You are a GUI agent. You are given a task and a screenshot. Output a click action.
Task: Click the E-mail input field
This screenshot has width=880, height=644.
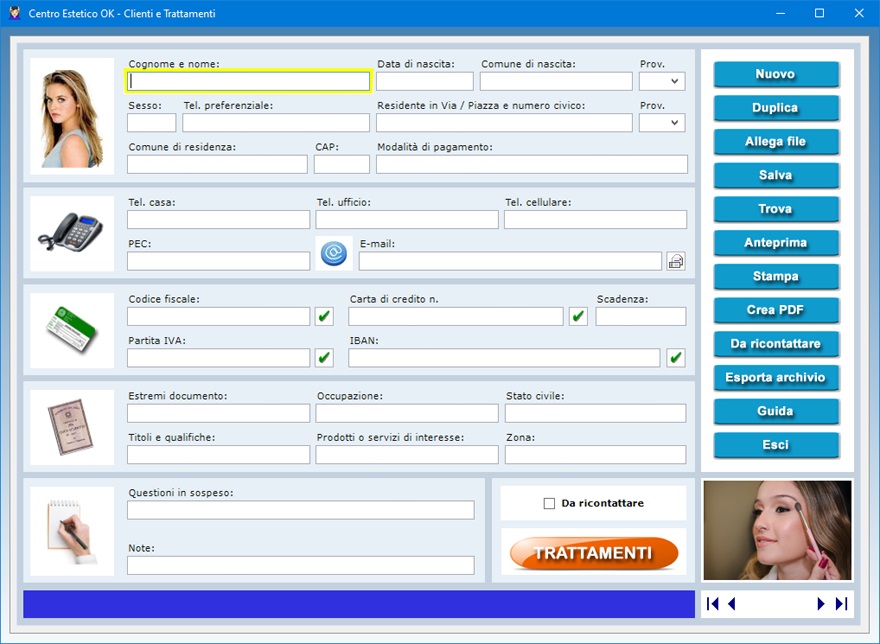point(510,261)
